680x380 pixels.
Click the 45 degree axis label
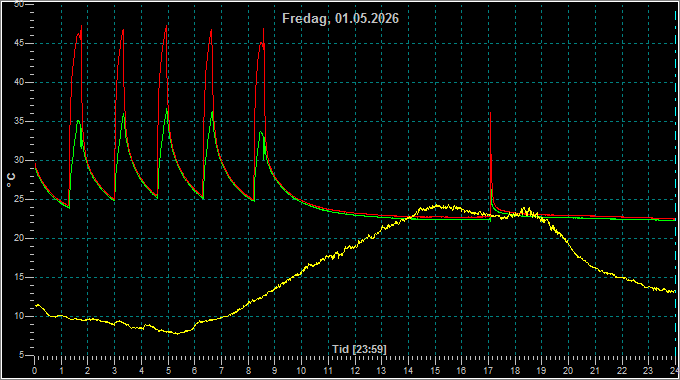[x=19, y=43]
